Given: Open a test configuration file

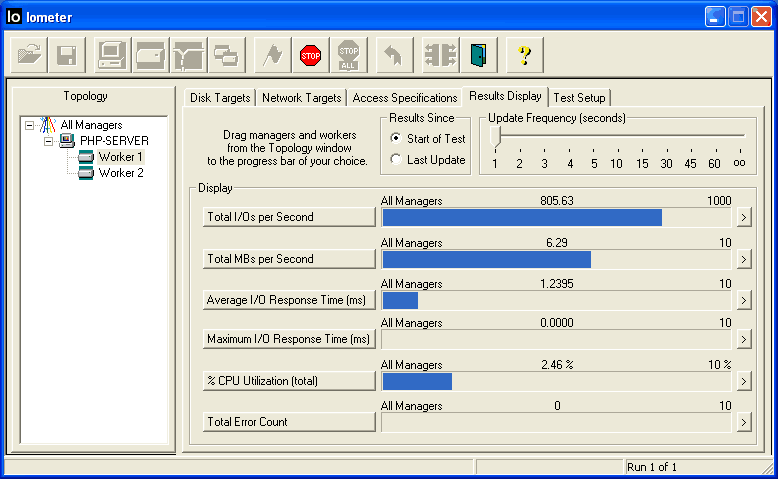Looking at the screenshot, I should pyautogui.click(x=29, y=55).
